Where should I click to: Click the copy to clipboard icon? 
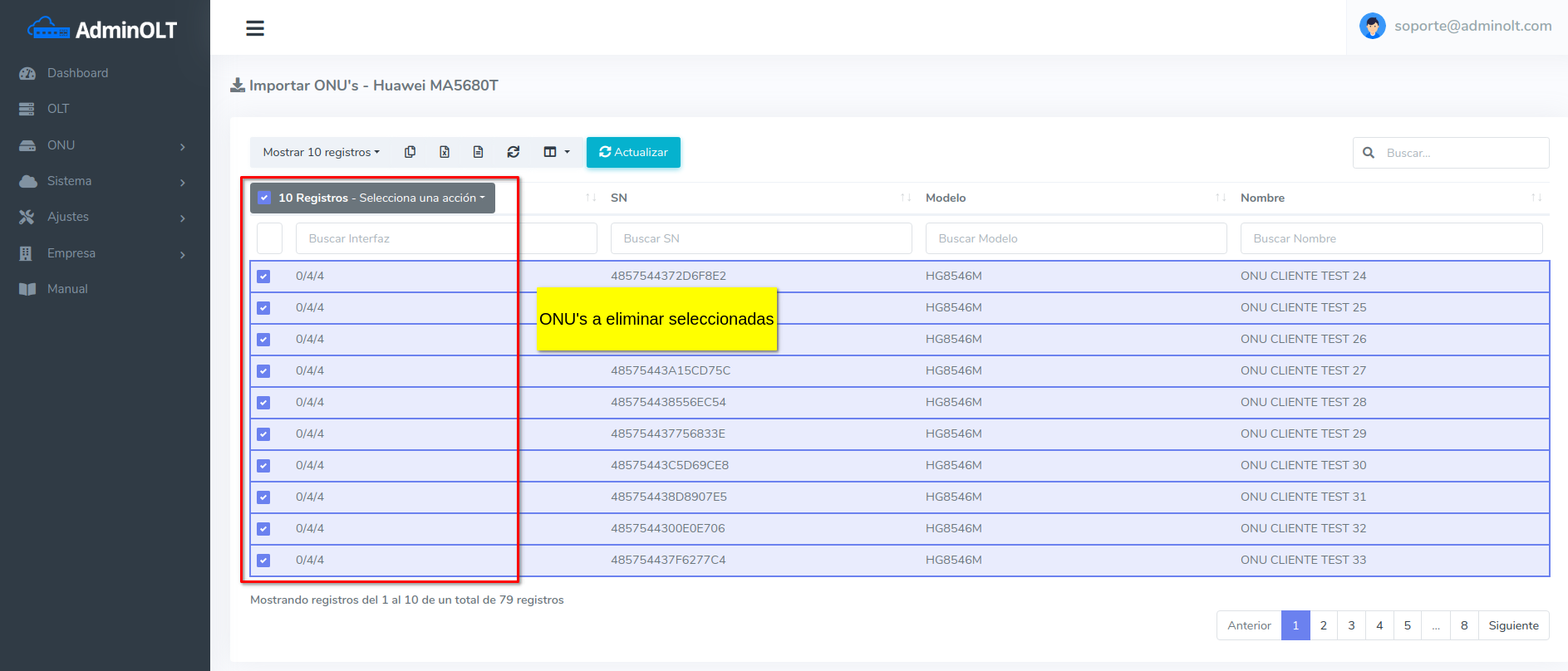[x=410, y=152]
